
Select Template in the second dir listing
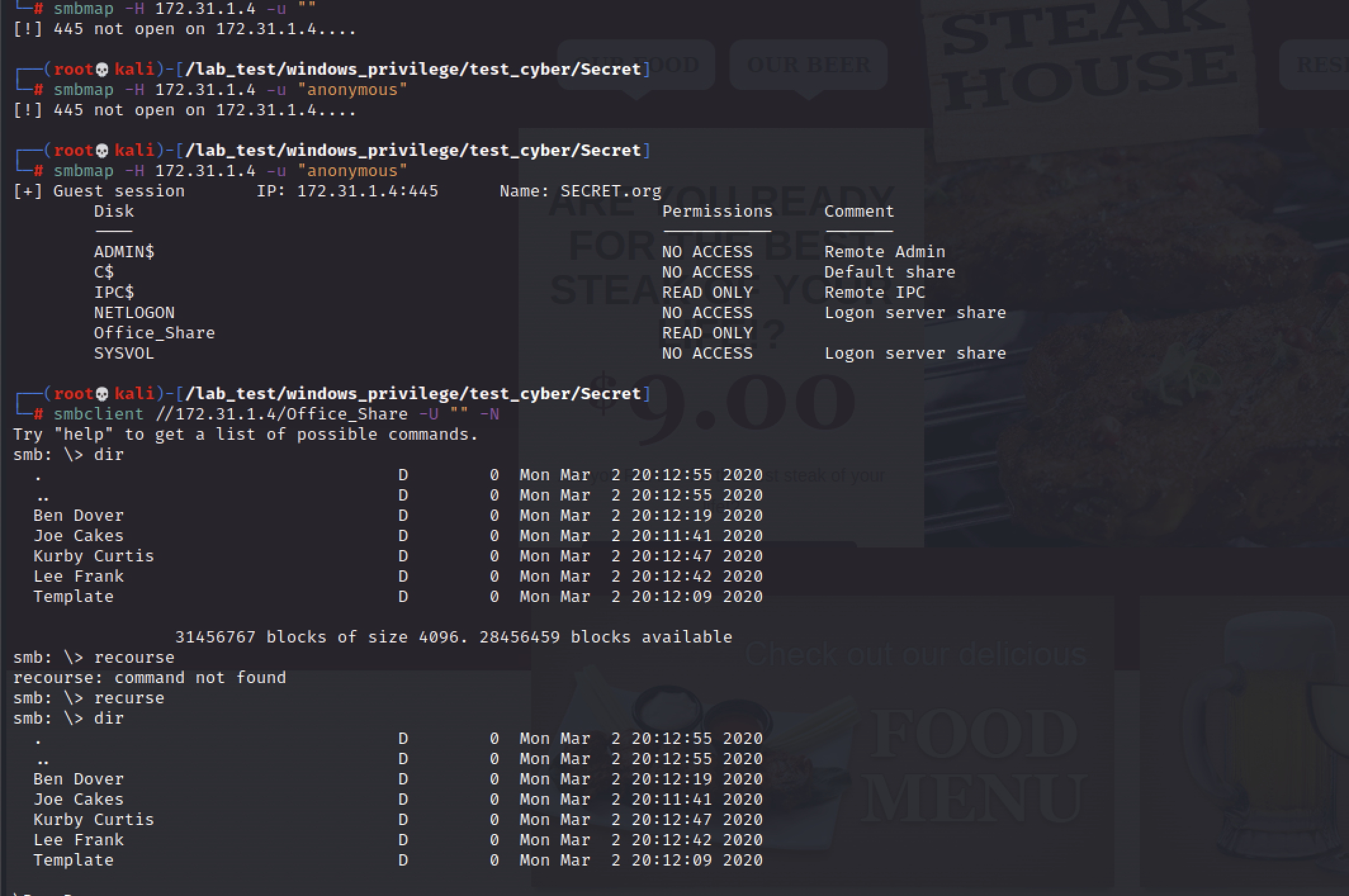(73, 861)
